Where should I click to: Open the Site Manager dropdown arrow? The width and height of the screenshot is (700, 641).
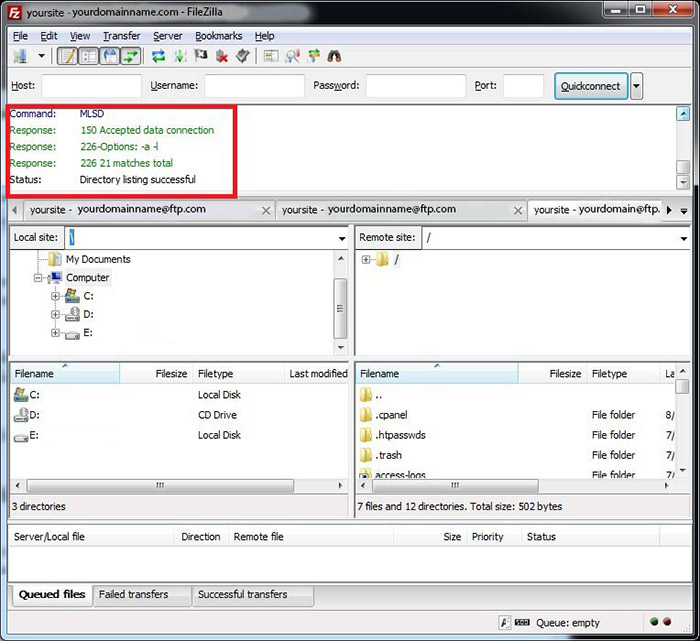tap(42, 56)
